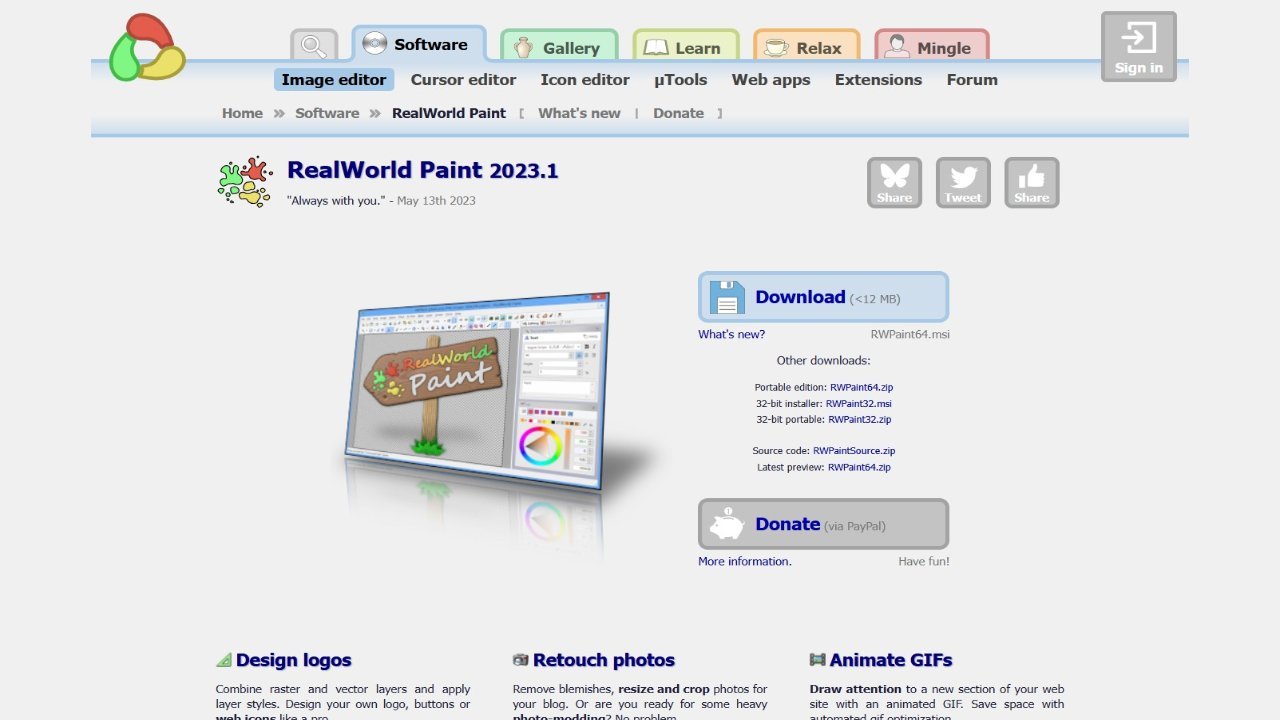The image size is (1280, 720).
Task: Click the Download button
Action: [x=823, y=297]
